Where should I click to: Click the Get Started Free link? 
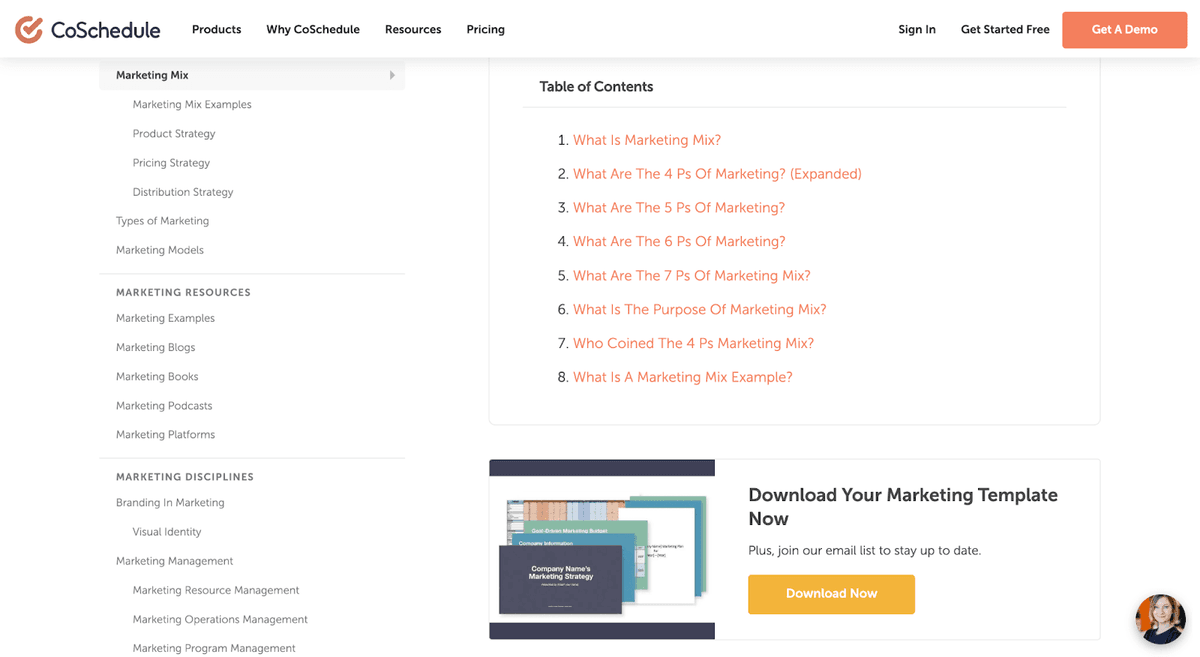pyautogui.click(x=1004, y=29)
